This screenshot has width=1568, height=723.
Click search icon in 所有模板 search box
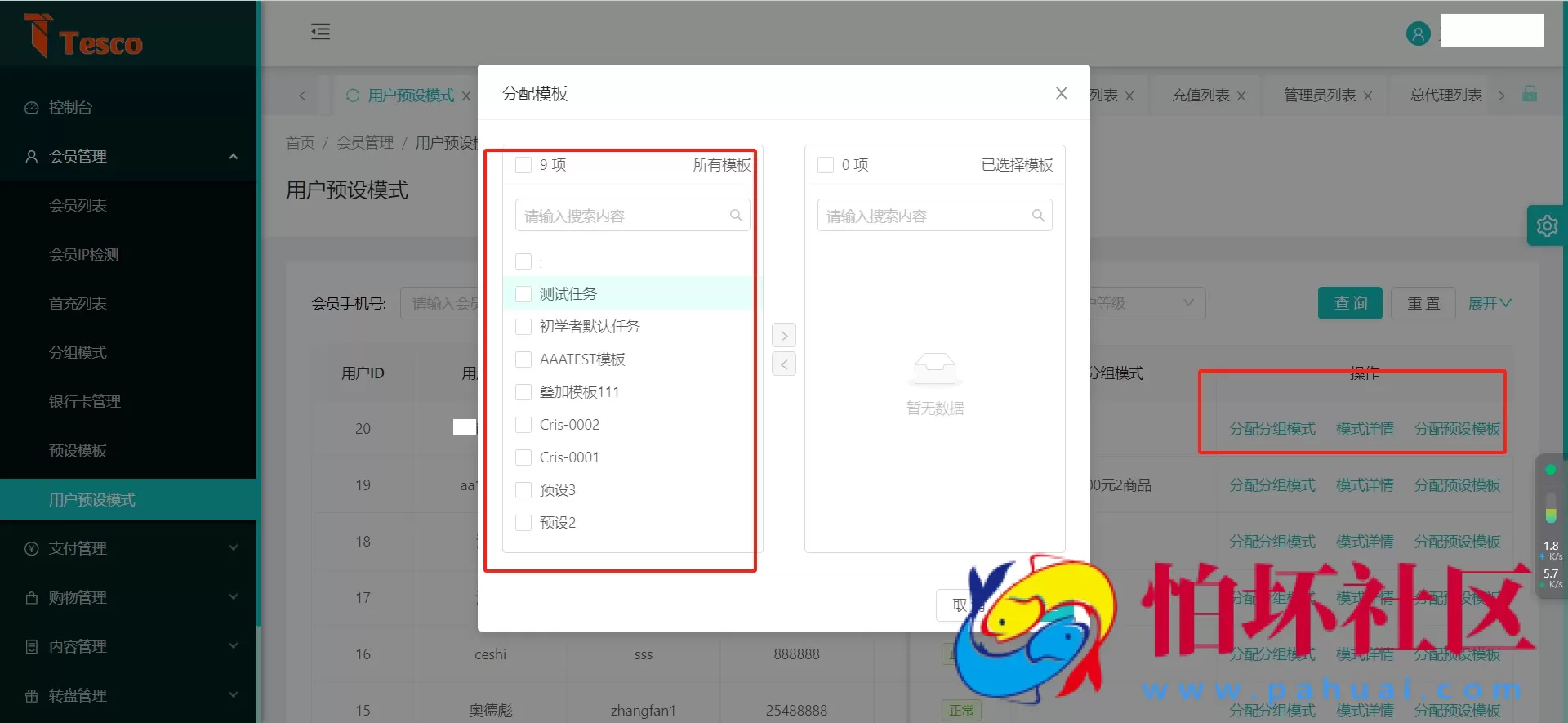736,216
